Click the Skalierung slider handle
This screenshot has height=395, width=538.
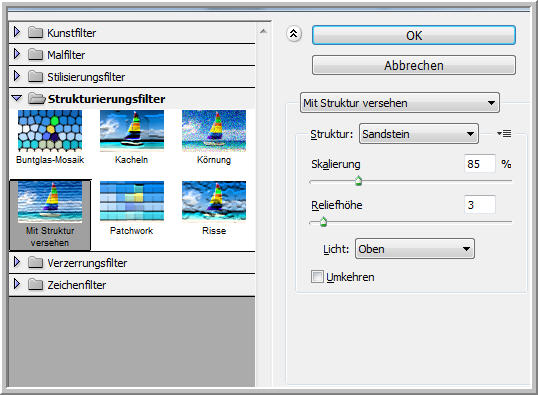(358, 180)
